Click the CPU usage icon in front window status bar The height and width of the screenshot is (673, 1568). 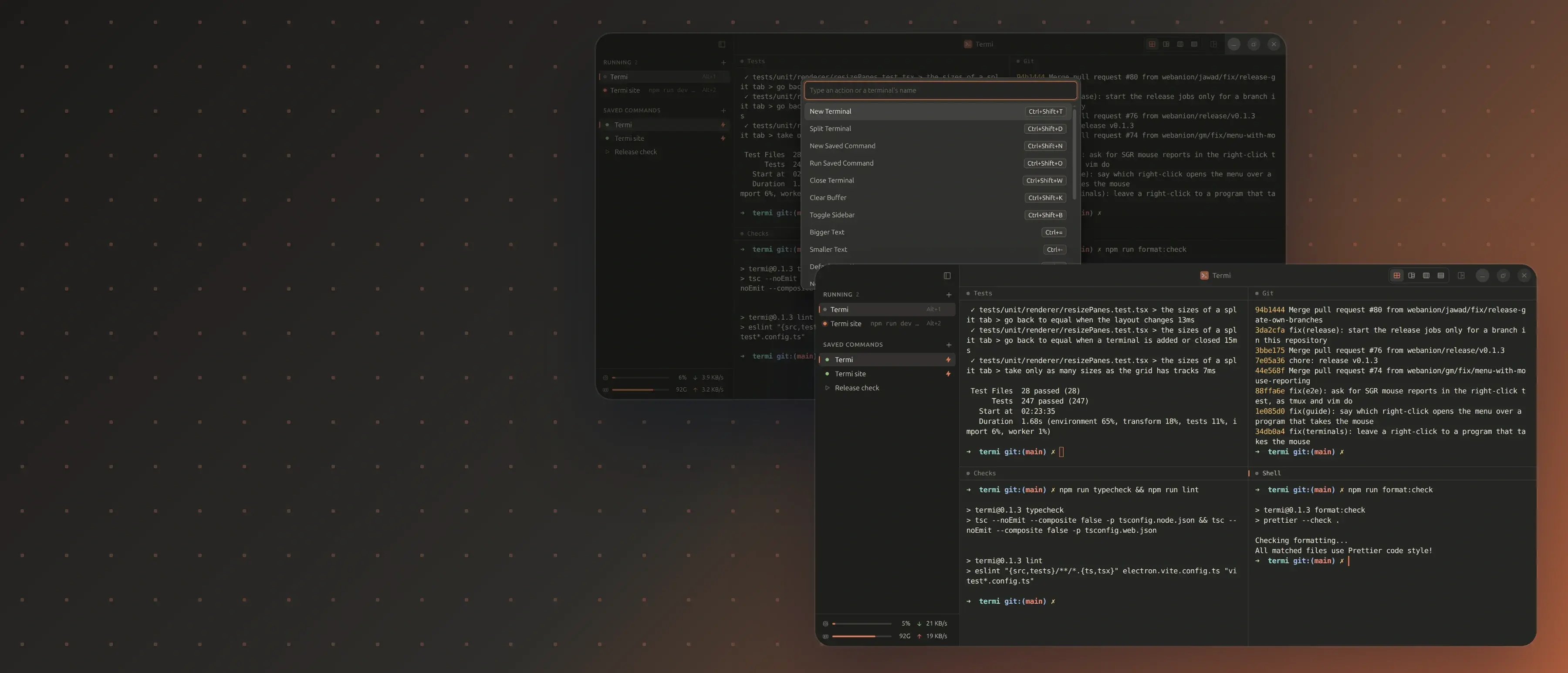pos(825,624)
